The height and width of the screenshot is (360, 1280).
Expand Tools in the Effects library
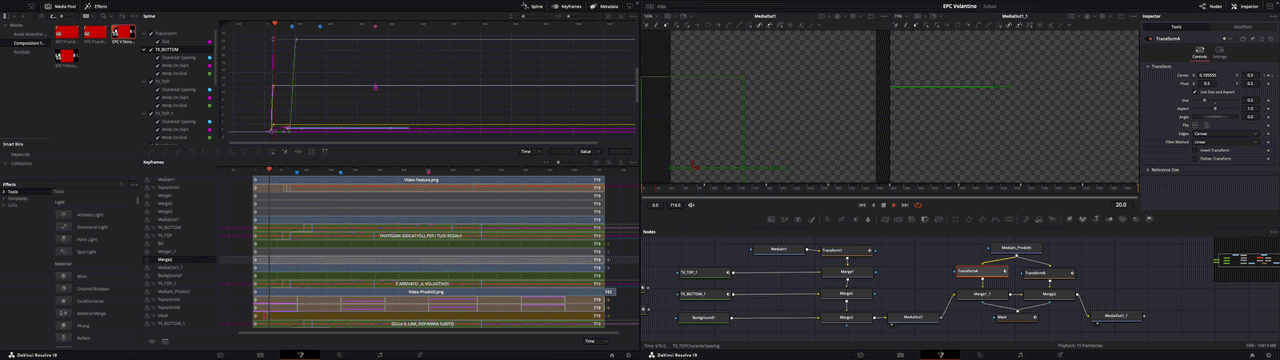[x=4, y=191]
